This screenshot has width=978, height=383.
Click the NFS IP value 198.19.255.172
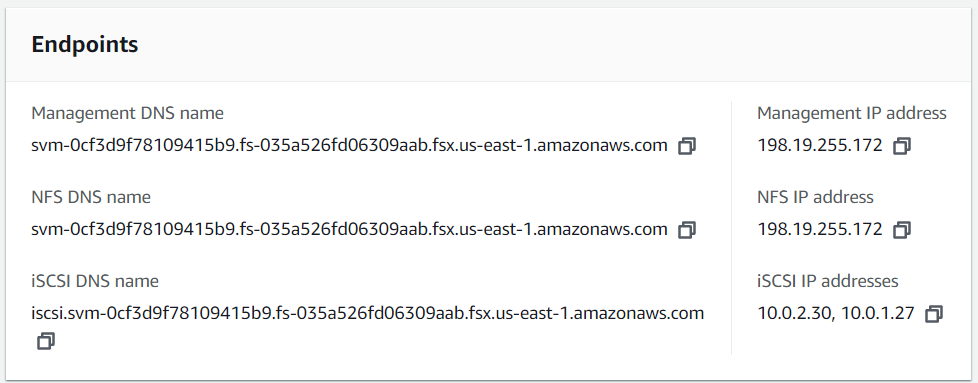[820, 230]
